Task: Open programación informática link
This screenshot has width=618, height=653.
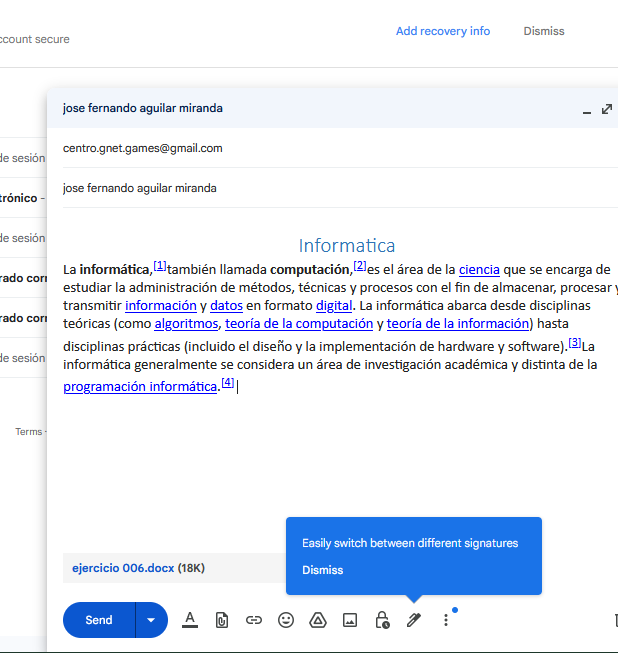Action: click(x=140, y=387)
